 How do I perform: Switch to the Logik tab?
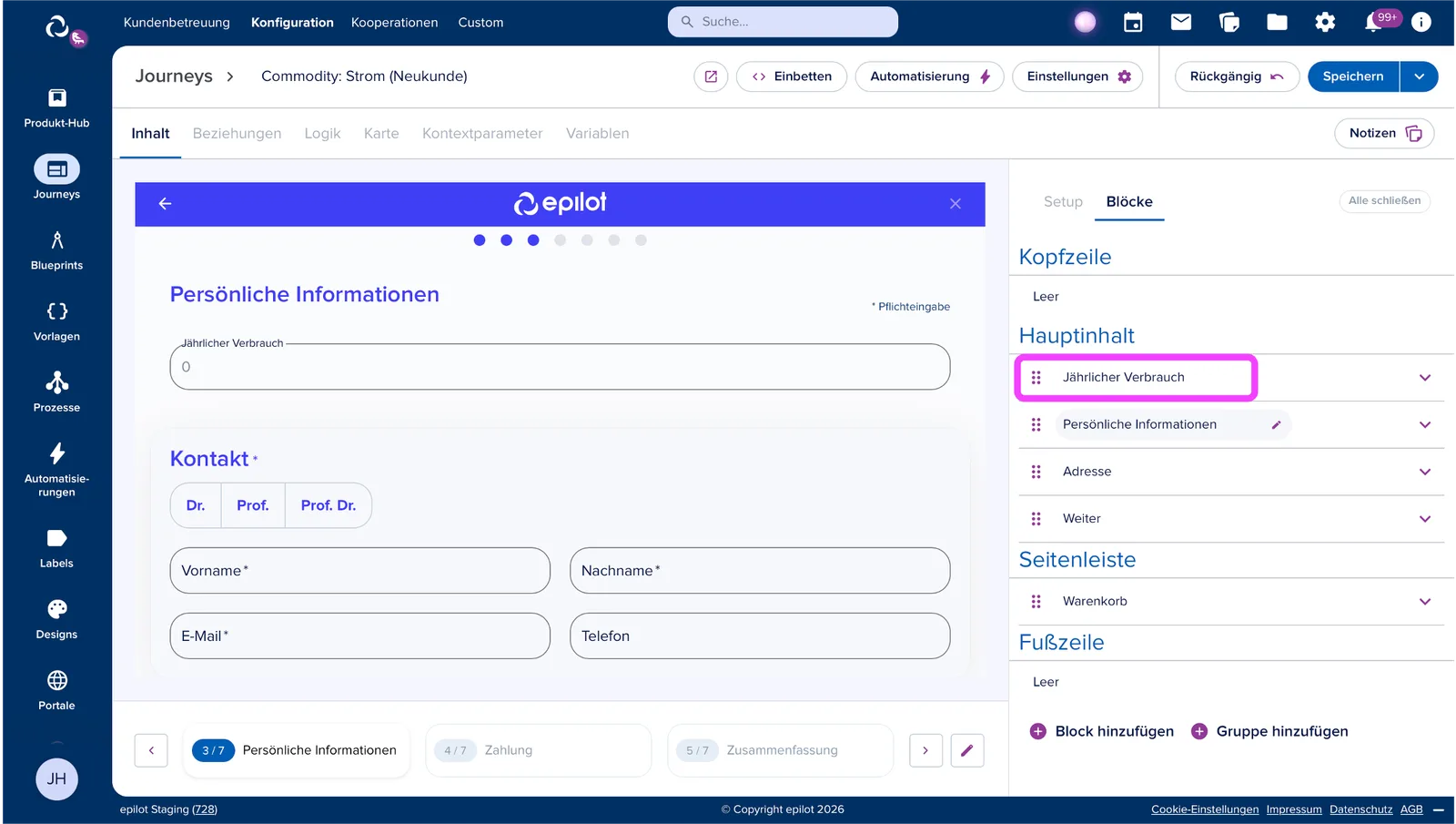pos(322,134)
